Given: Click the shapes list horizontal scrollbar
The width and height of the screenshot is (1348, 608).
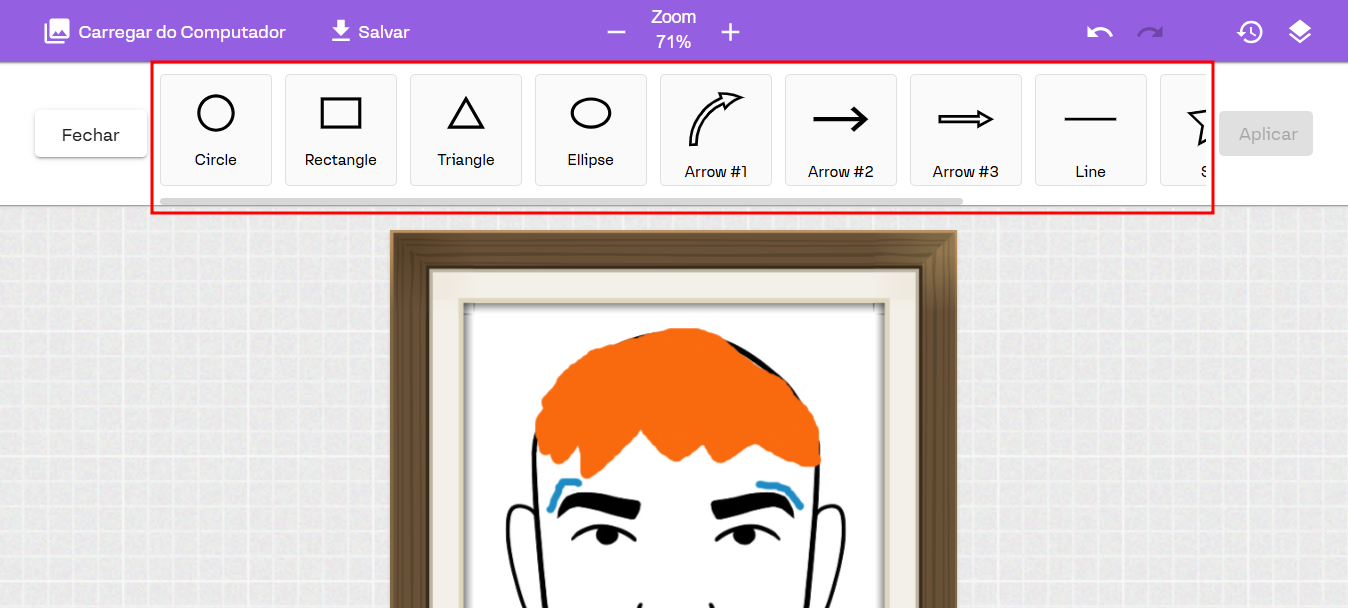Looking at the screenshot, I should coord(560,201).
